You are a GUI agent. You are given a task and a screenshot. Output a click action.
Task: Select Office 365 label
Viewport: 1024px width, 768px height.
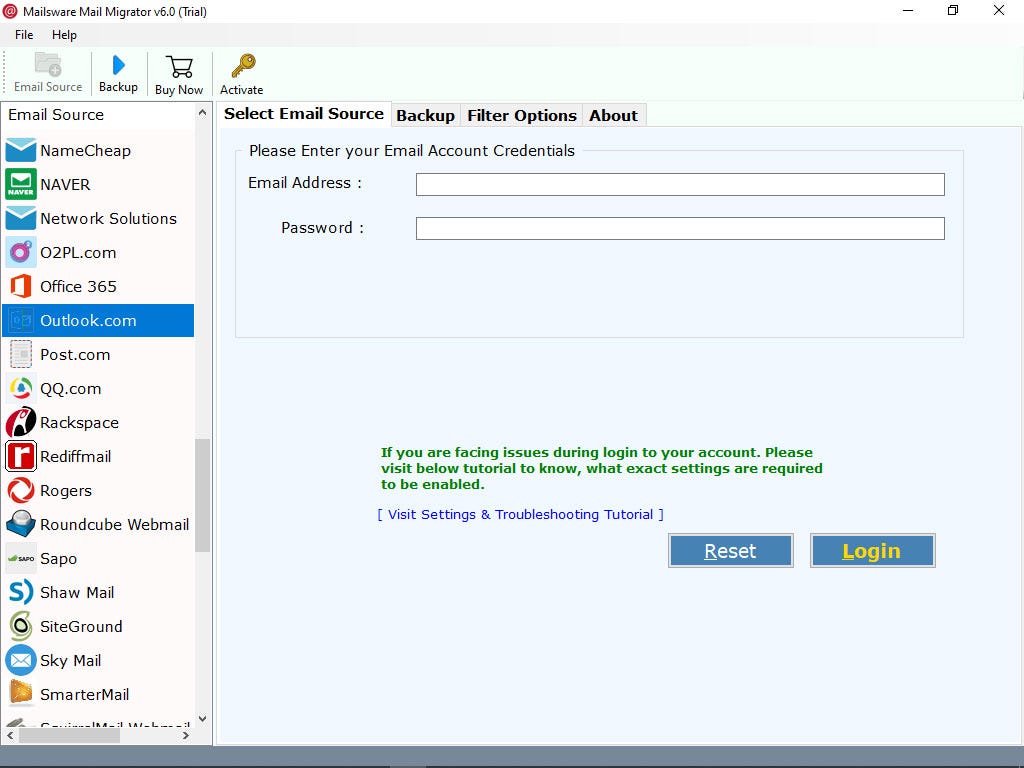point(78,287)
